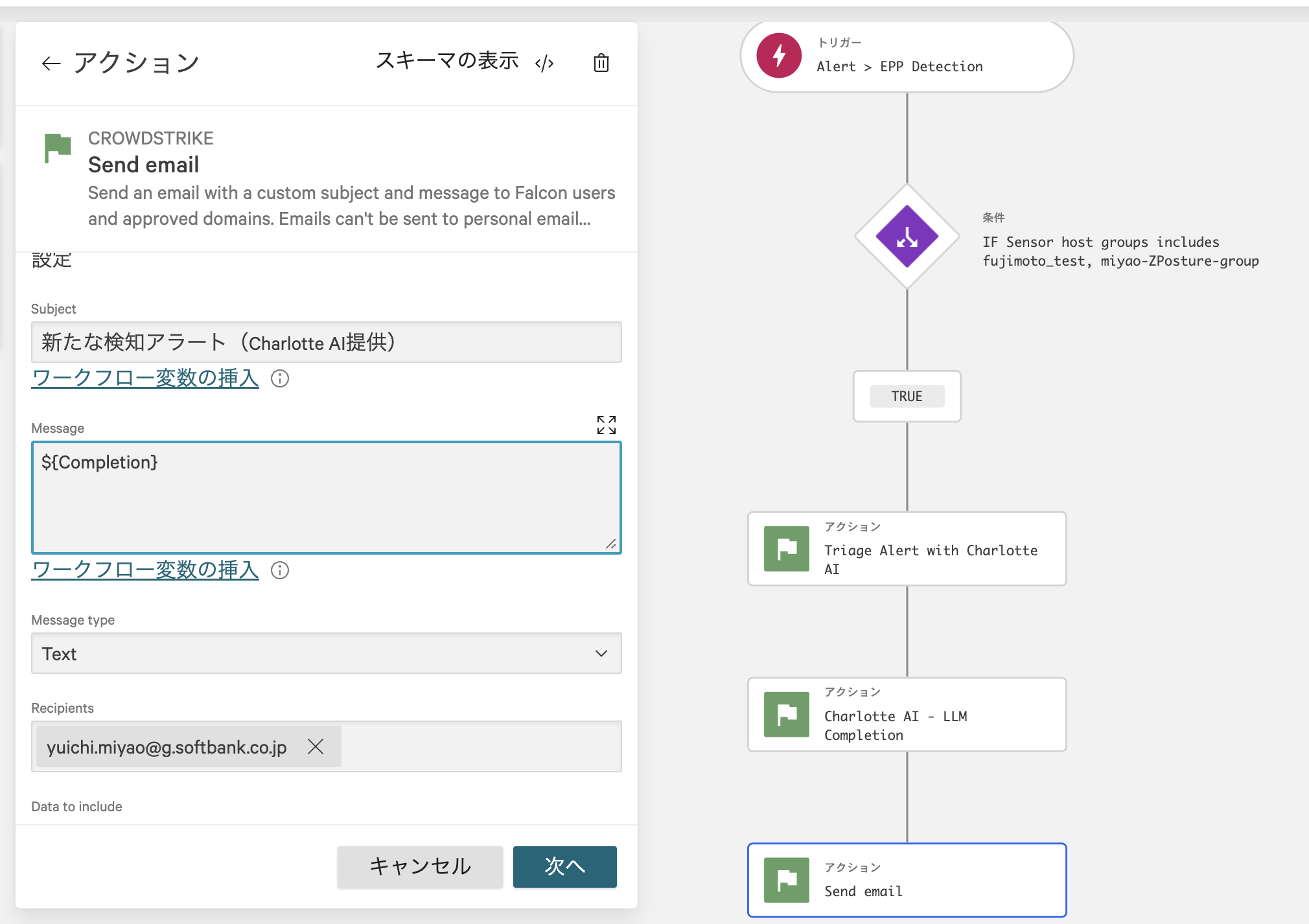Click ワークフロー変数の挿入 link under Message

145,570
